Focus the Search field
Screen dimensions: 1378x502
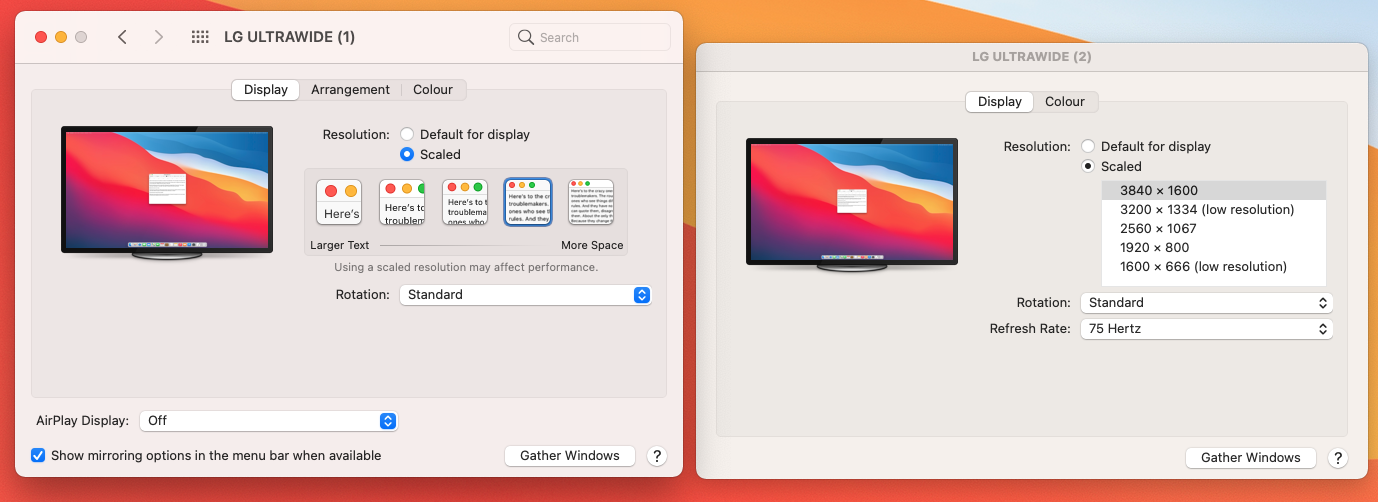590,37
